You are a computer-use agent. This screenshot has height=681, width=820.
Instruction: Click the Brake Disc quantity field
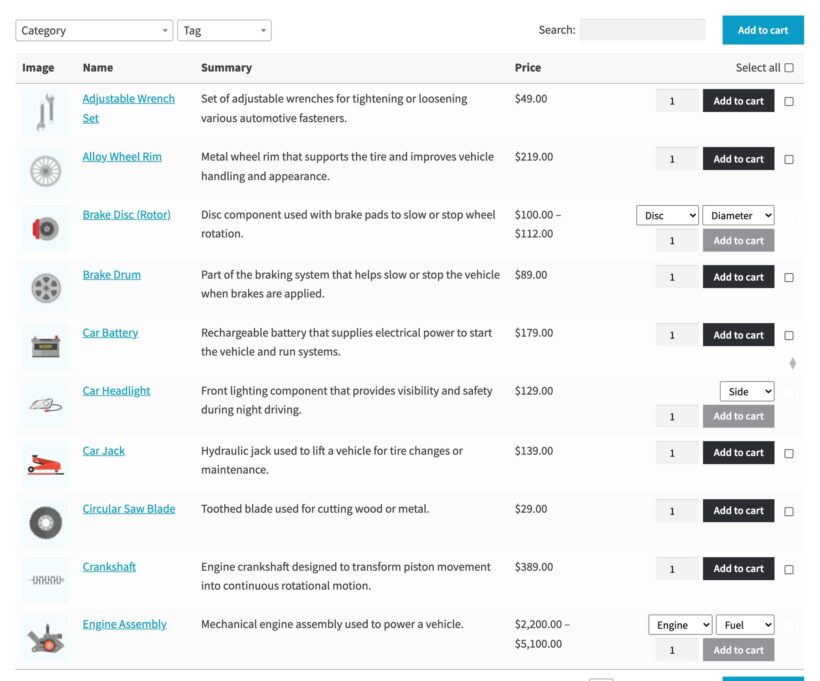[x=677, y=241]
